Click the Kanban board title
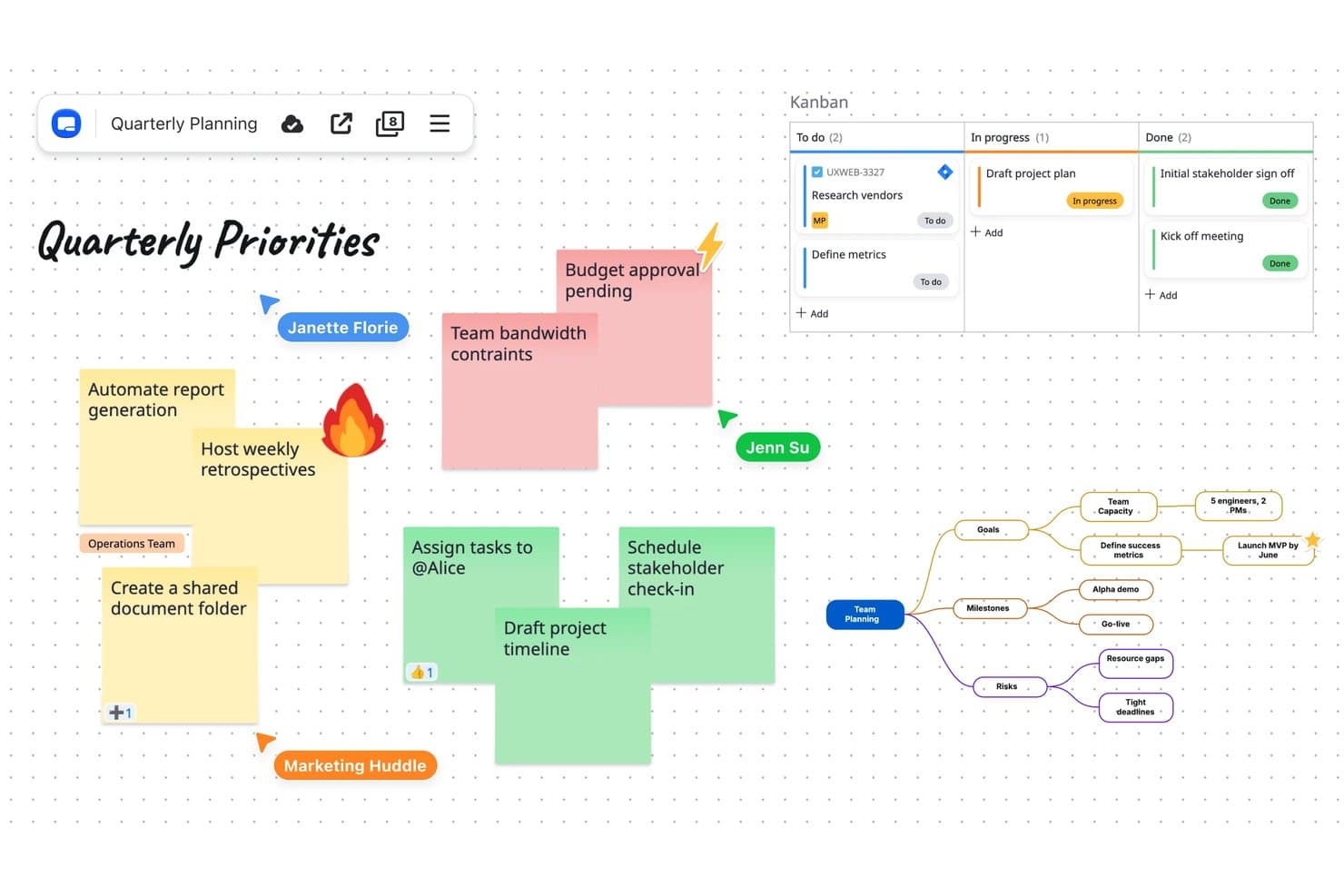1344x896 pixels. [819, 102]
